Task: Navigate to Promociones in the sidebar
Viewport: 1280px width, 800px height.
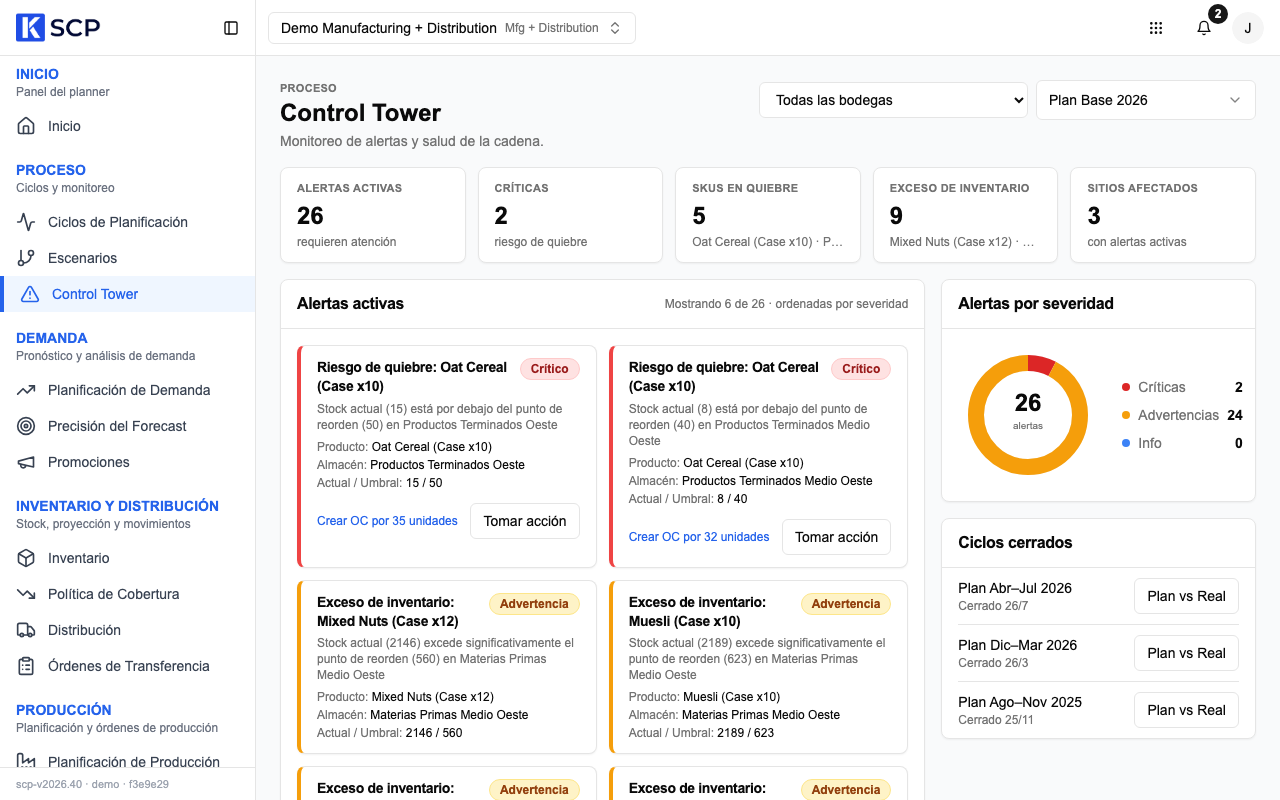Action: [x=128, y=462]
